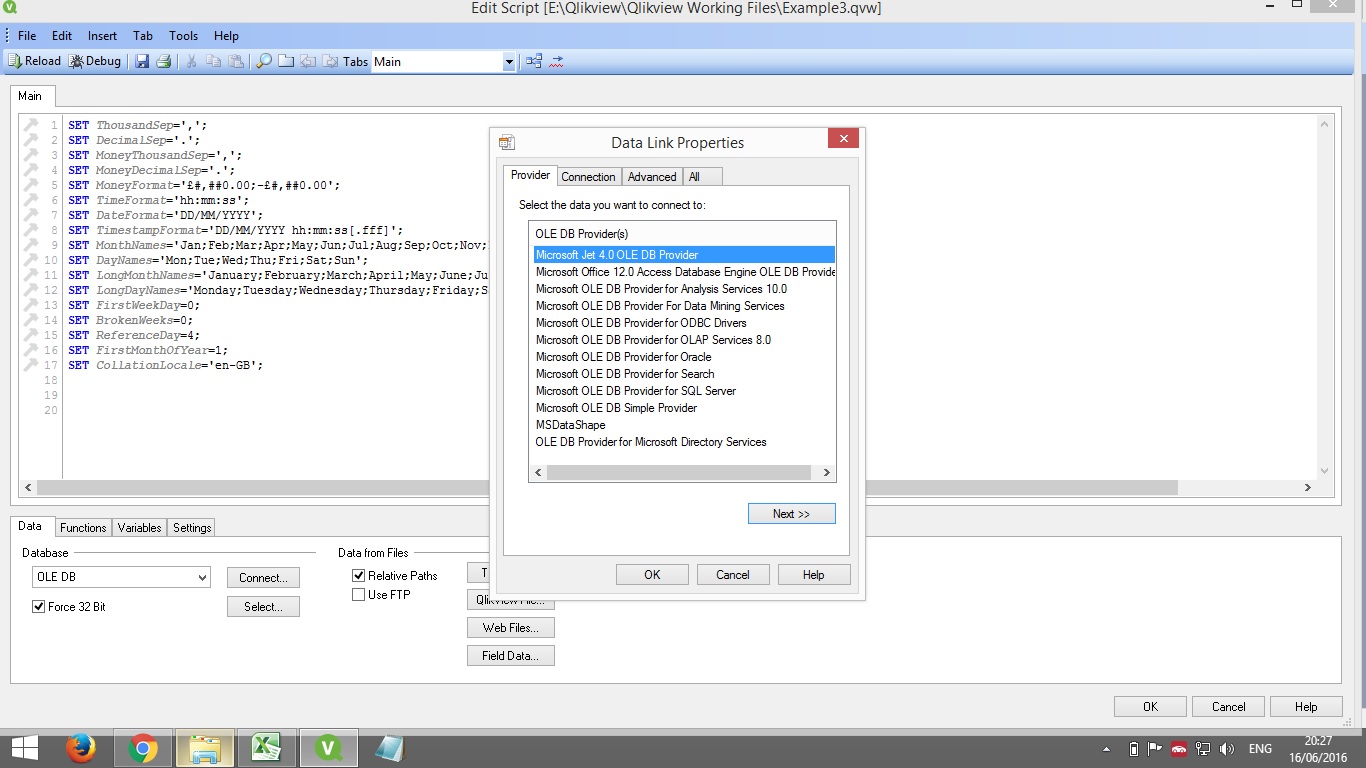The image size is (1366, 768).
Task: Launch Firefox from the taskbar
Action: pyautogui.click(x=80, y=748)
